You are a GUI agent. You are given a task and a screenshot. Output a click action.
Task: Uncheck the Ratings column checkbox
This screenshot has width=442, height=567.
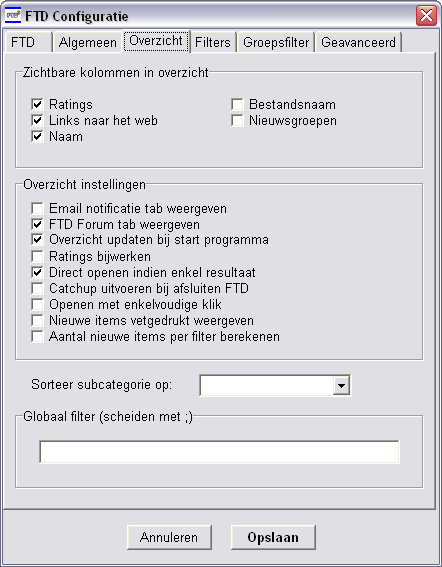pos(37,105)
